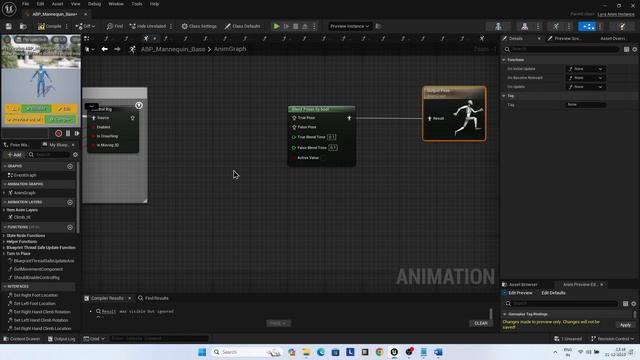
Task: Click the frame skip button beside Play
Action: pyautogui.click(x=287, y=26)
